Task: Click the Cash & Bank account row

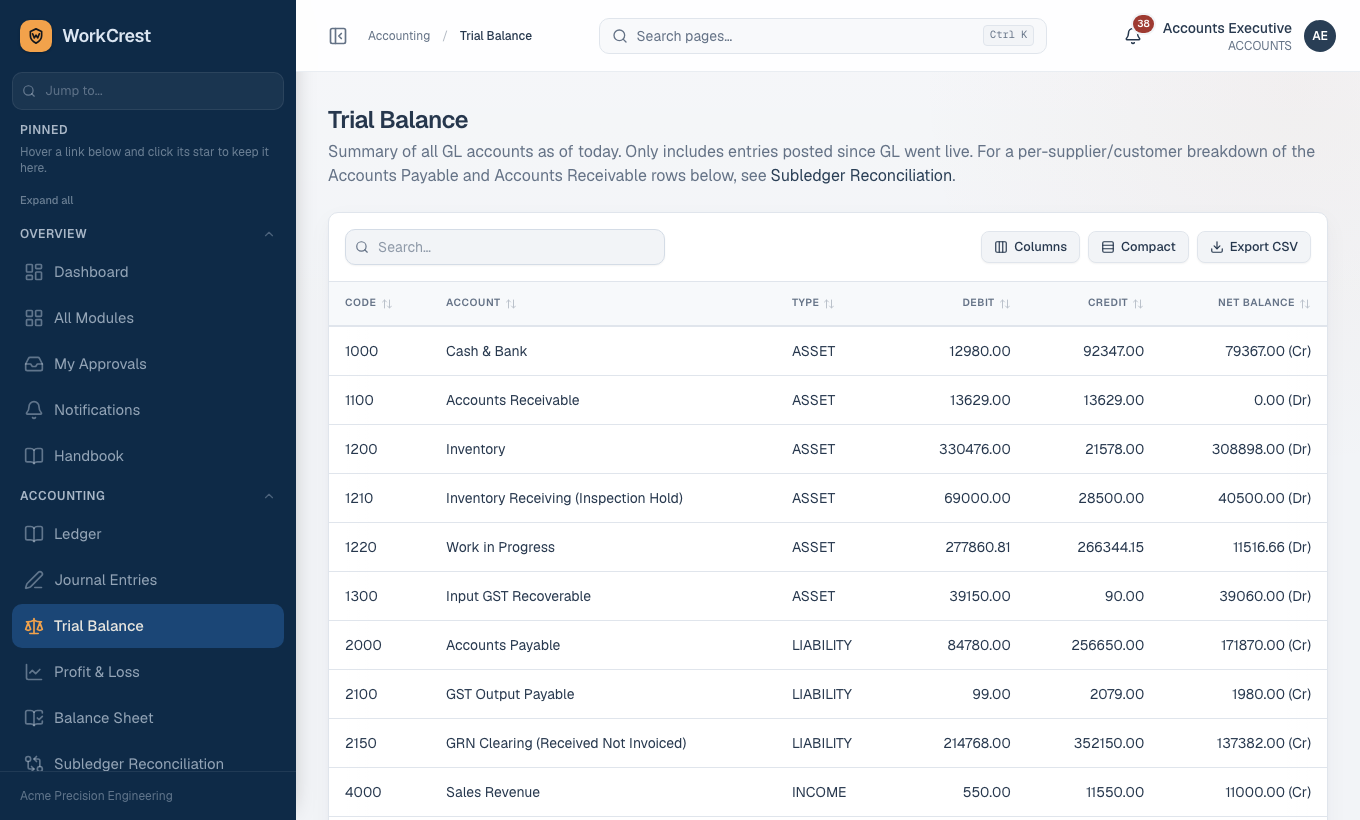Action: 828,351
